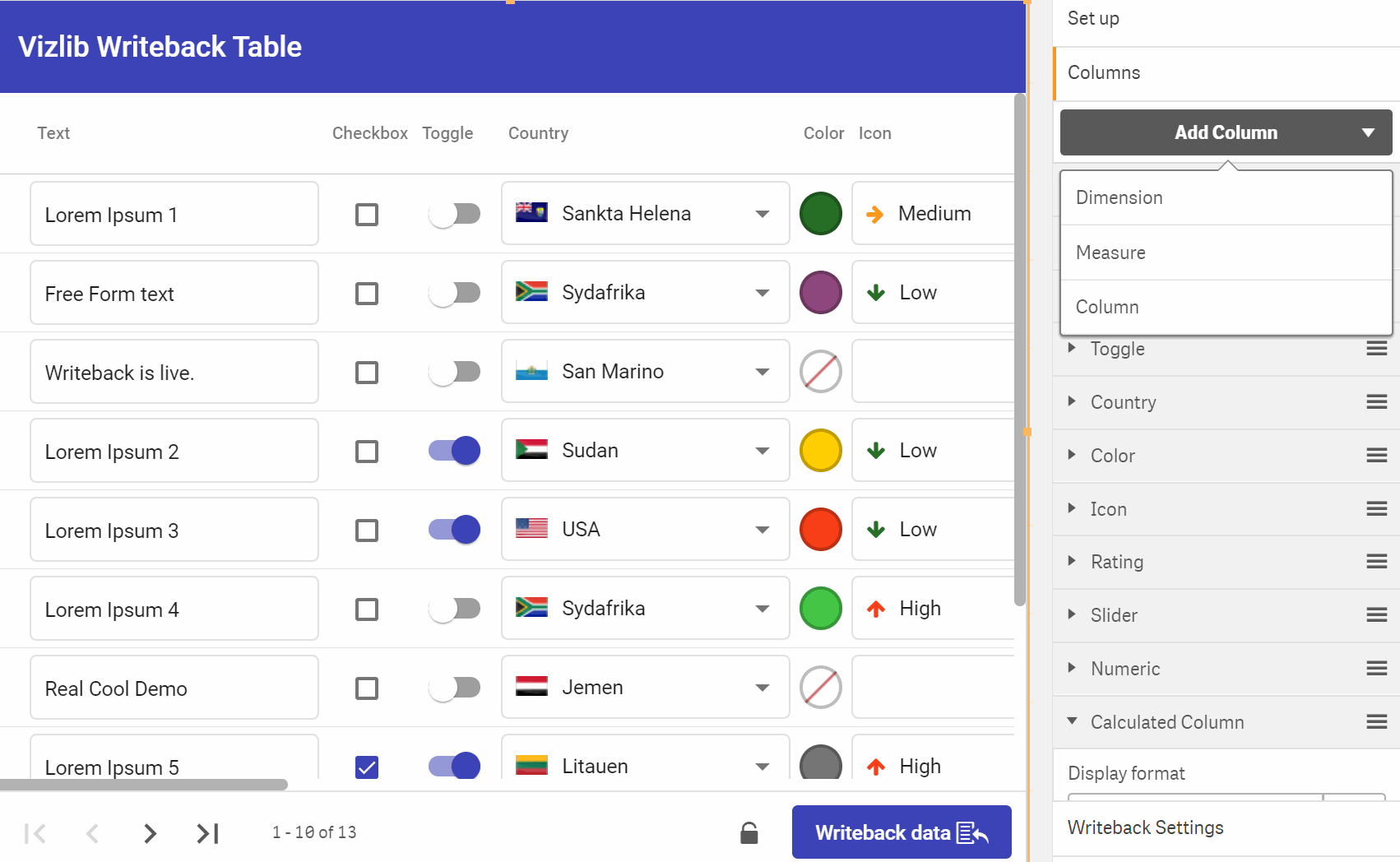Open USA country dropdown

coord(646,530)
